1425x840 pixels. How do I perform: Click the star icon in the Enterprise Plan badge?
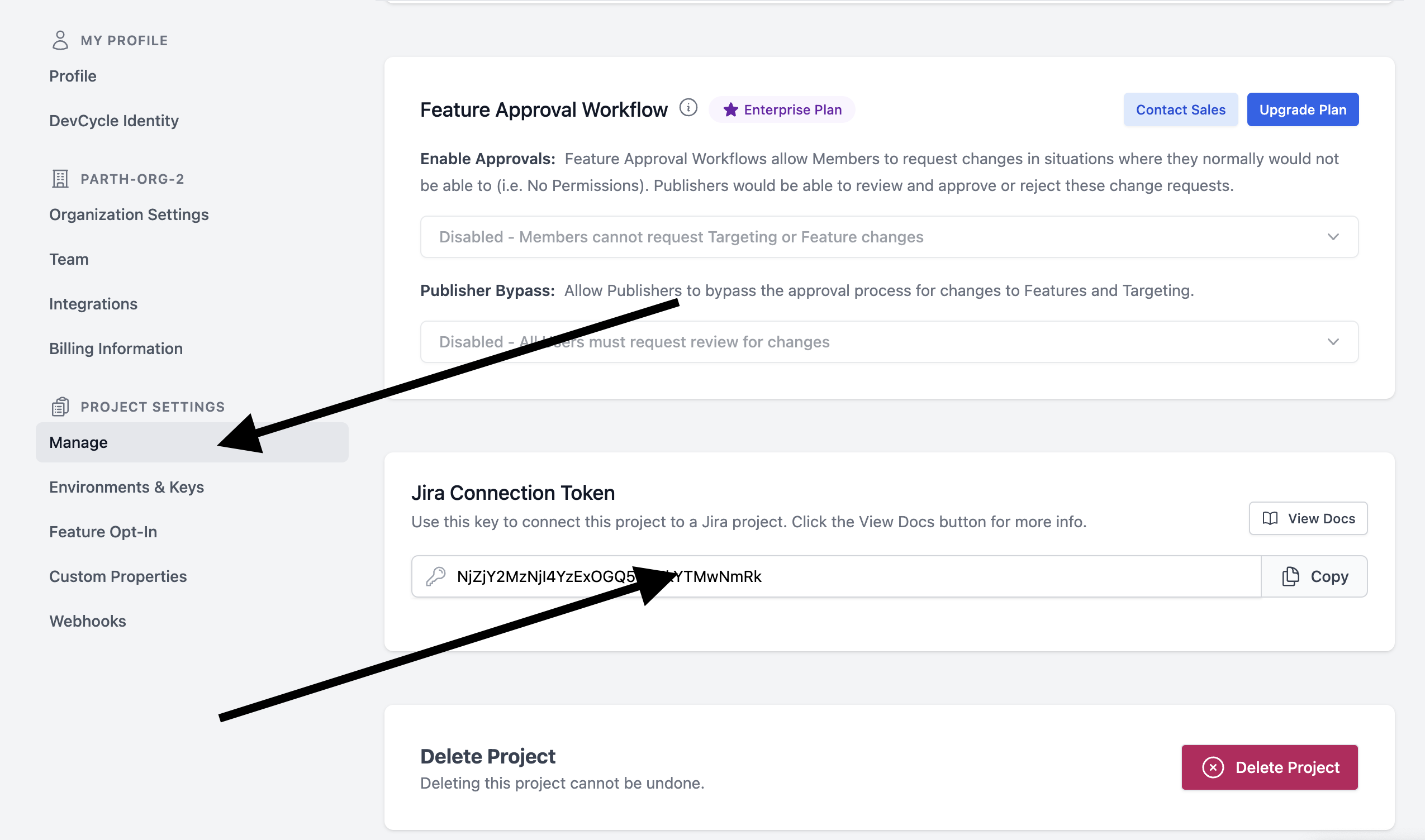click(x=731, y=109)
